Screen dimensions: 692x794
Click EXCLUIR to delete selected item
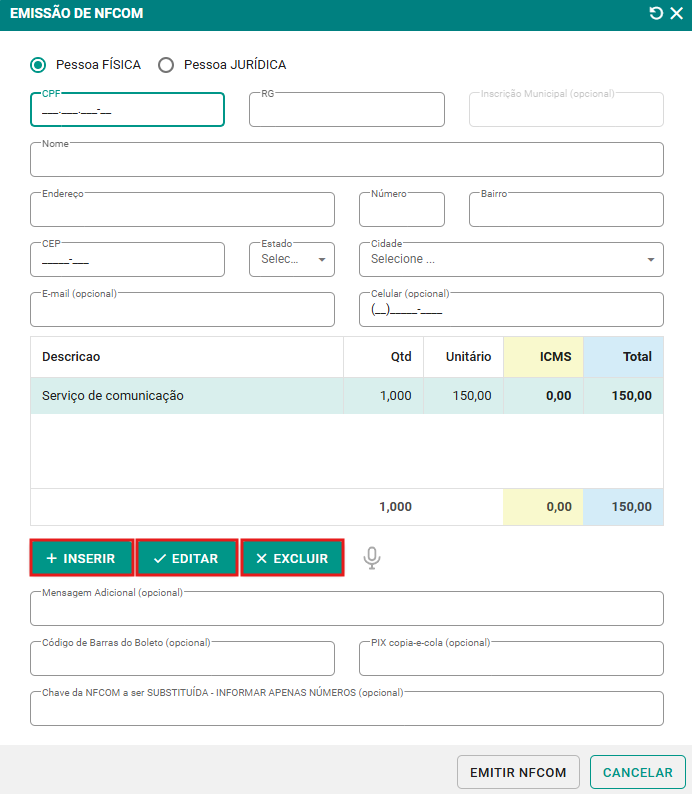tap(292, 558)
